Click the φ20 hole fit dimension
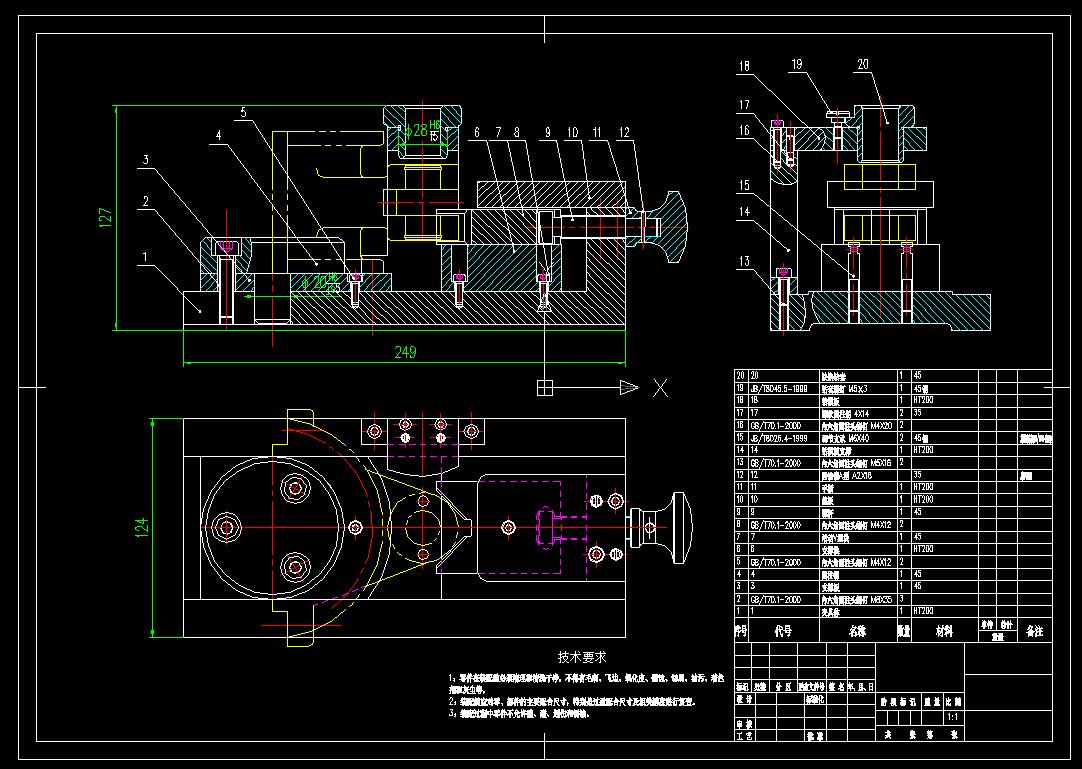Viewport: 1082px width, 769px height. click(322, 282)
